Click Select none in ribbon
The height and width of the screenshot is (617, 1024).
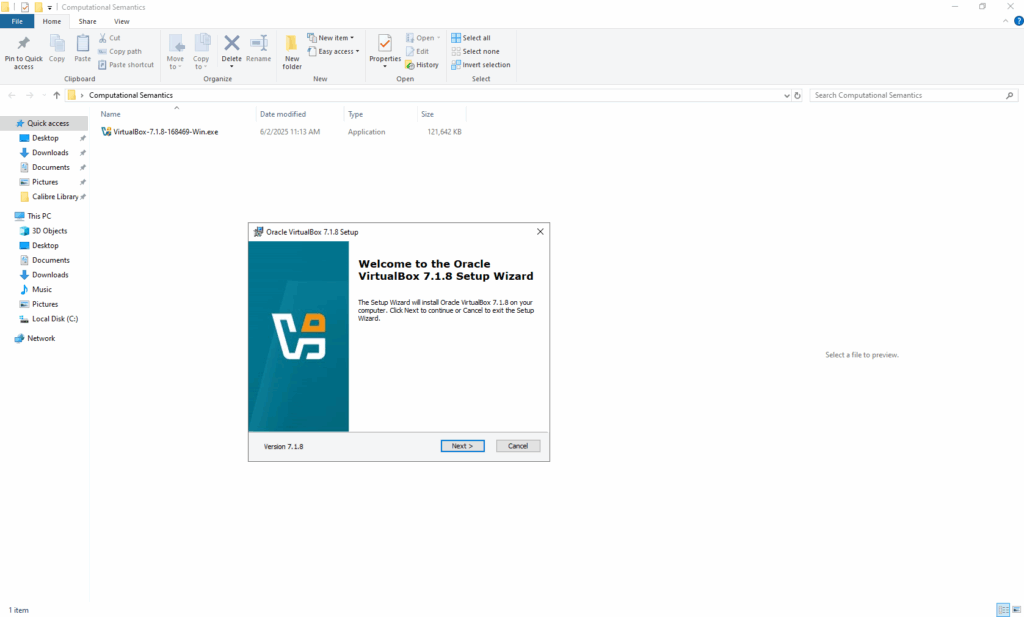(475, 52)
